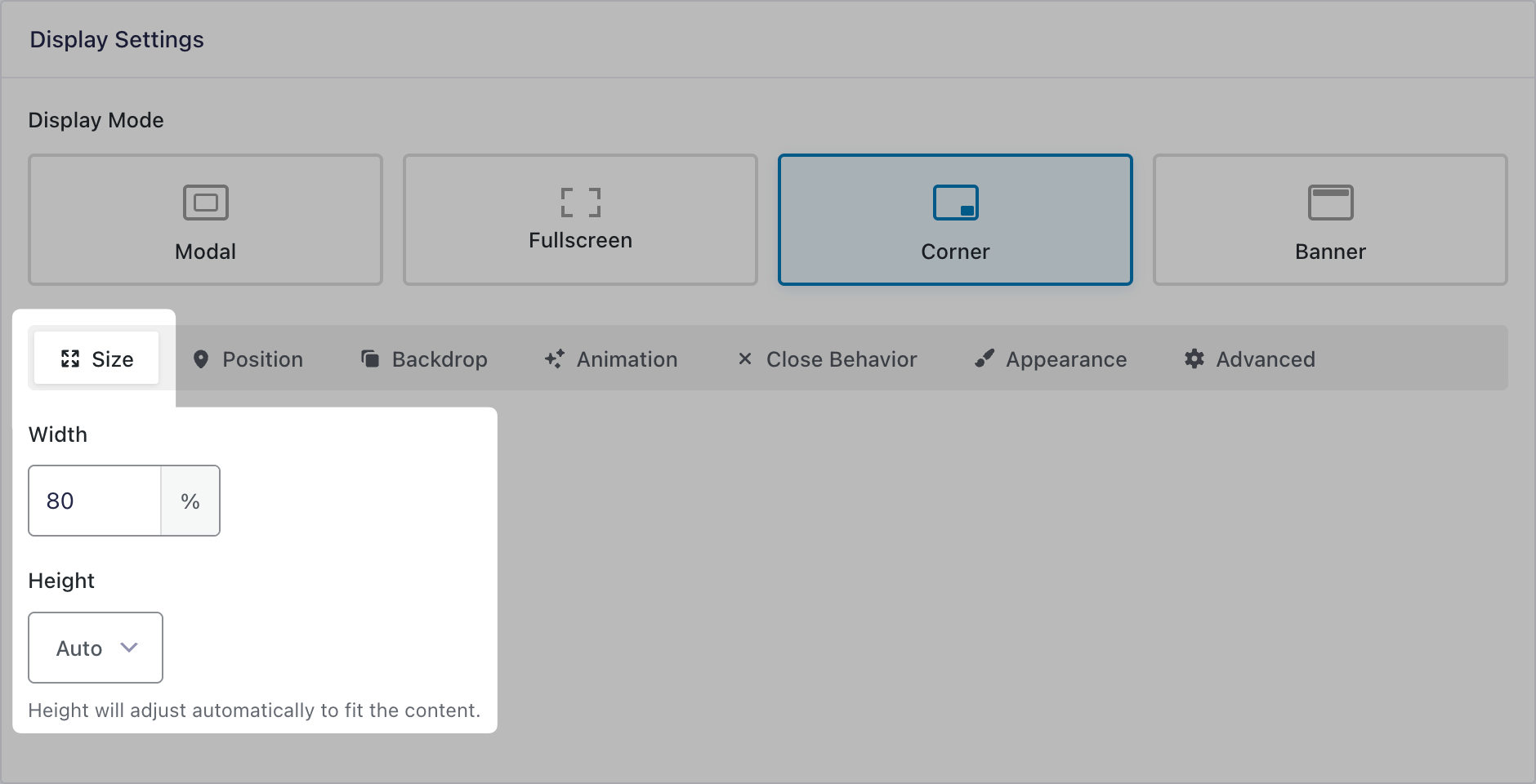Click the Close Behavior X icon
1536x784 pixels.
coord(744,359)
